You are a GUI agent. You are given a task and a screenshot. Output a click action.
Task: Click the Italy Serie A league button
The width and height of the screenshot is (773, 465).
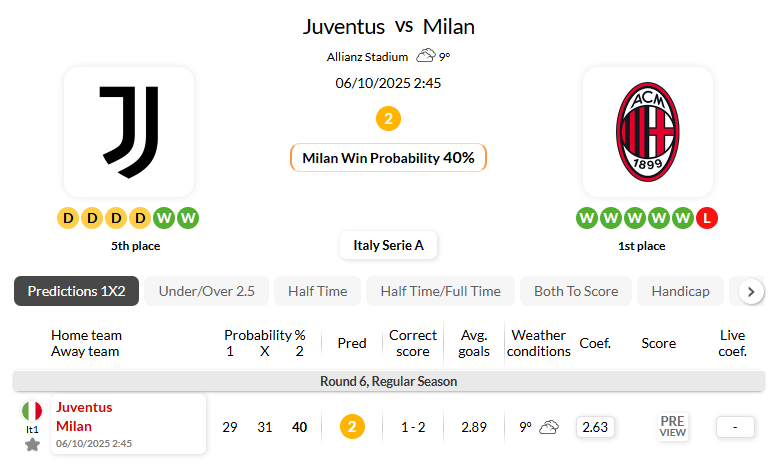[388, 244]
